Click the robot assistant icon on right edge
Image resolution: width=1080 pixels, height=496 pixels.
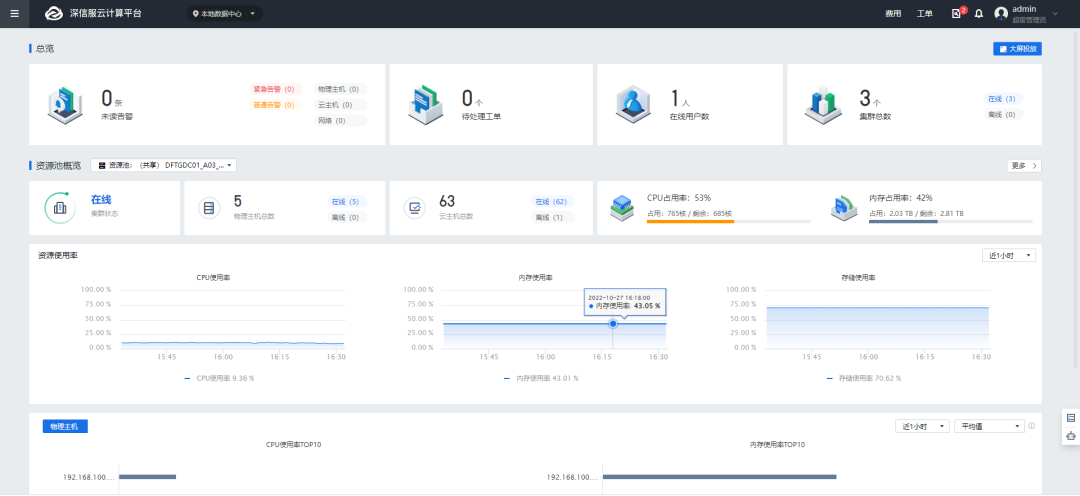pyautogui.click(x=1071, y=436)
